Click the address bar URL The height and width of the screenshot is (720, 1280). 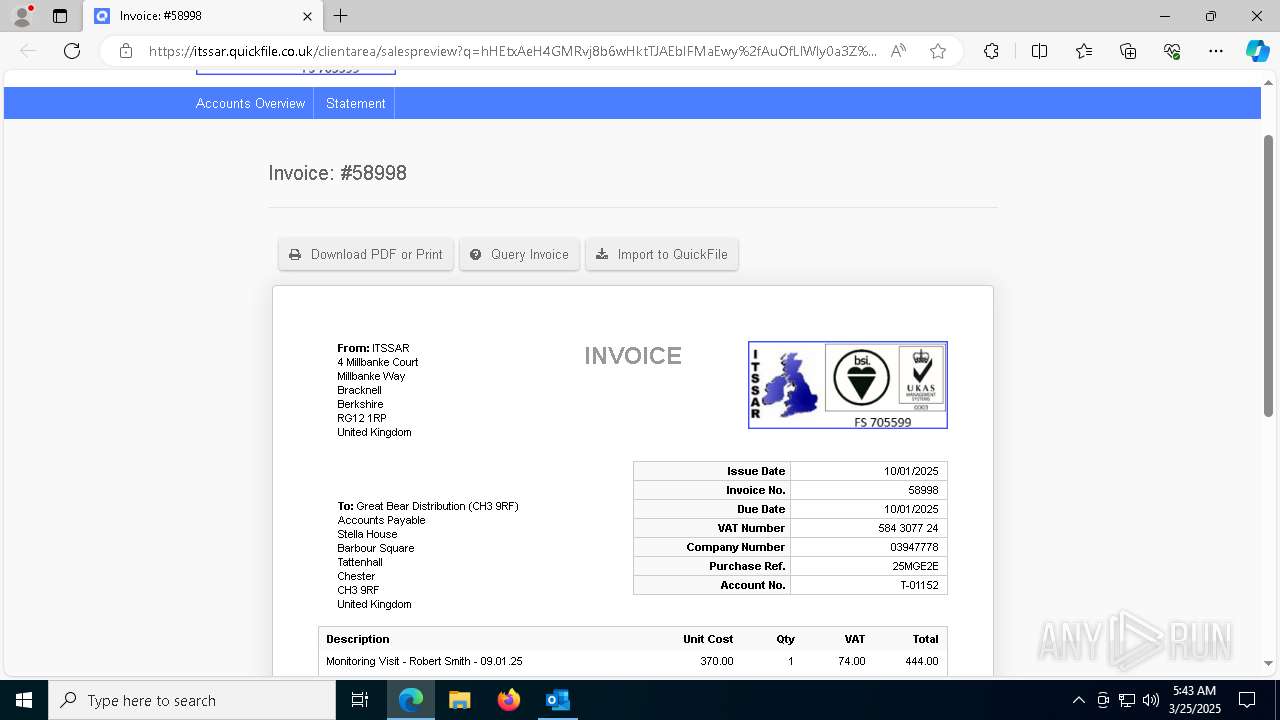click(x=512, y=51)
